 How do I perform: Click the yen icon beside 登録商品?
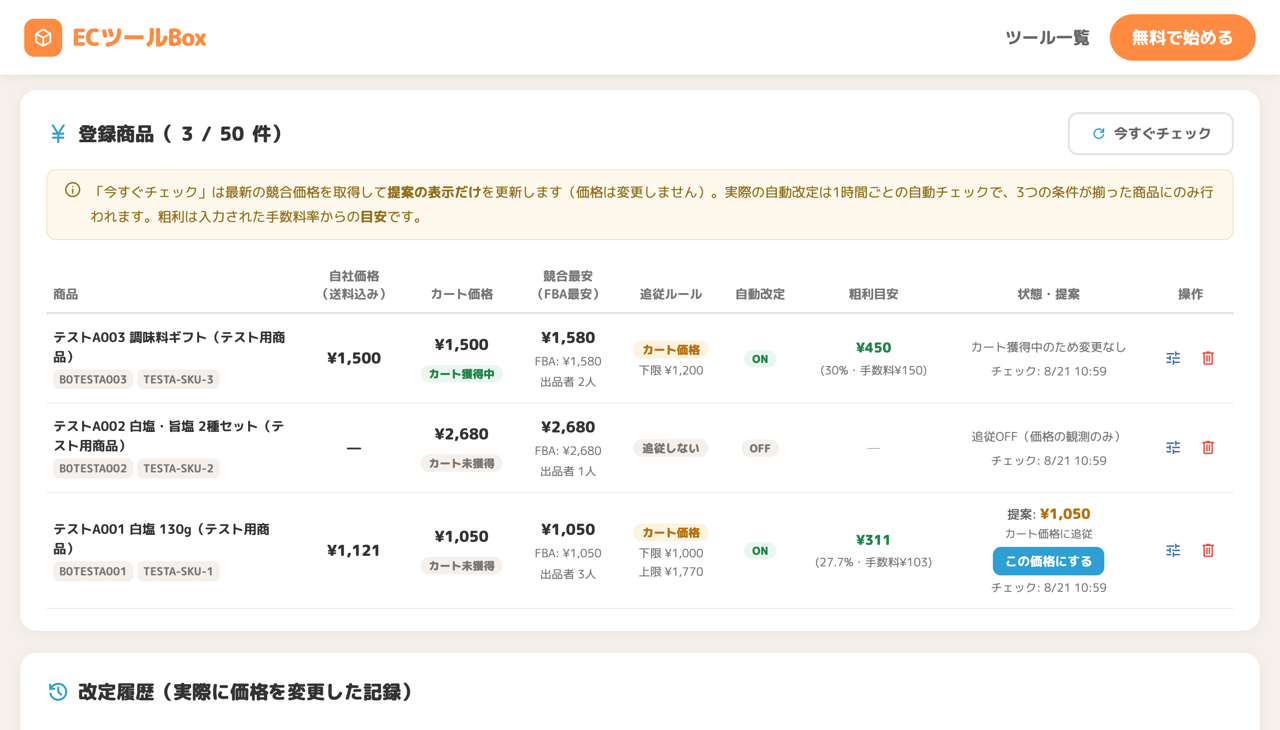(58, 134)
